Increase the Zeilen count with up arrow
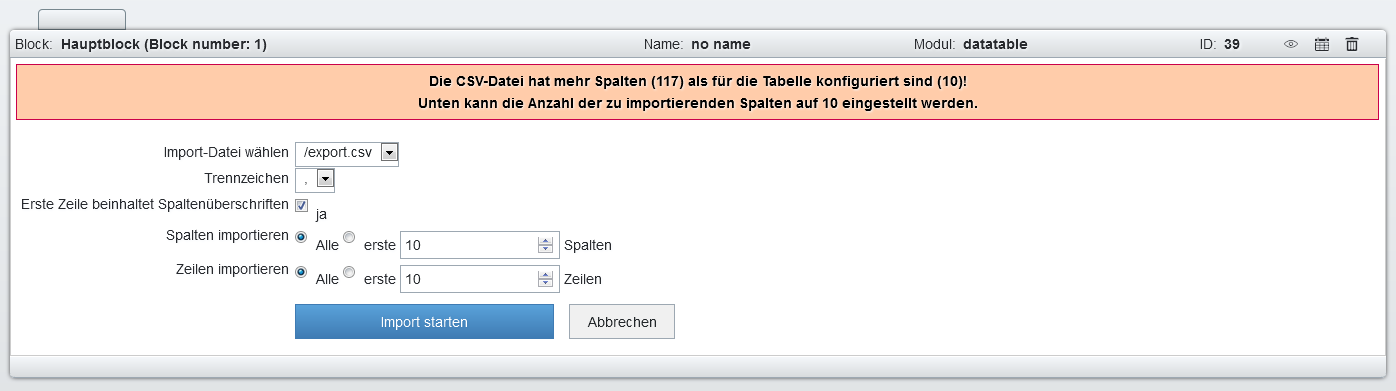Viewport: 1396px width, 391px height. [545, 275]
